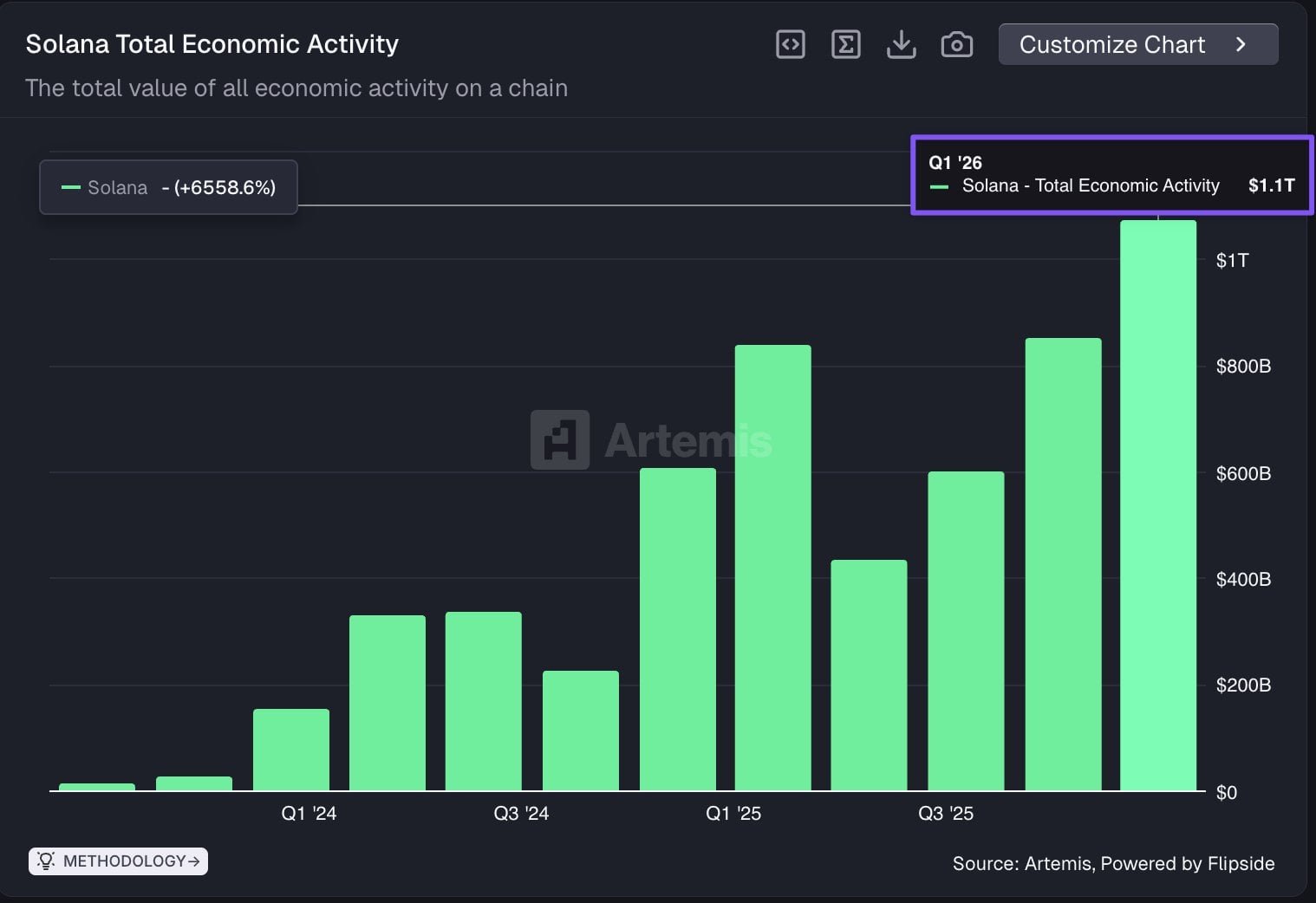Screen dimensions: 1316x903
Task: Collapse the Q1 '26 tooltip box
Action: pos(1112,175)
